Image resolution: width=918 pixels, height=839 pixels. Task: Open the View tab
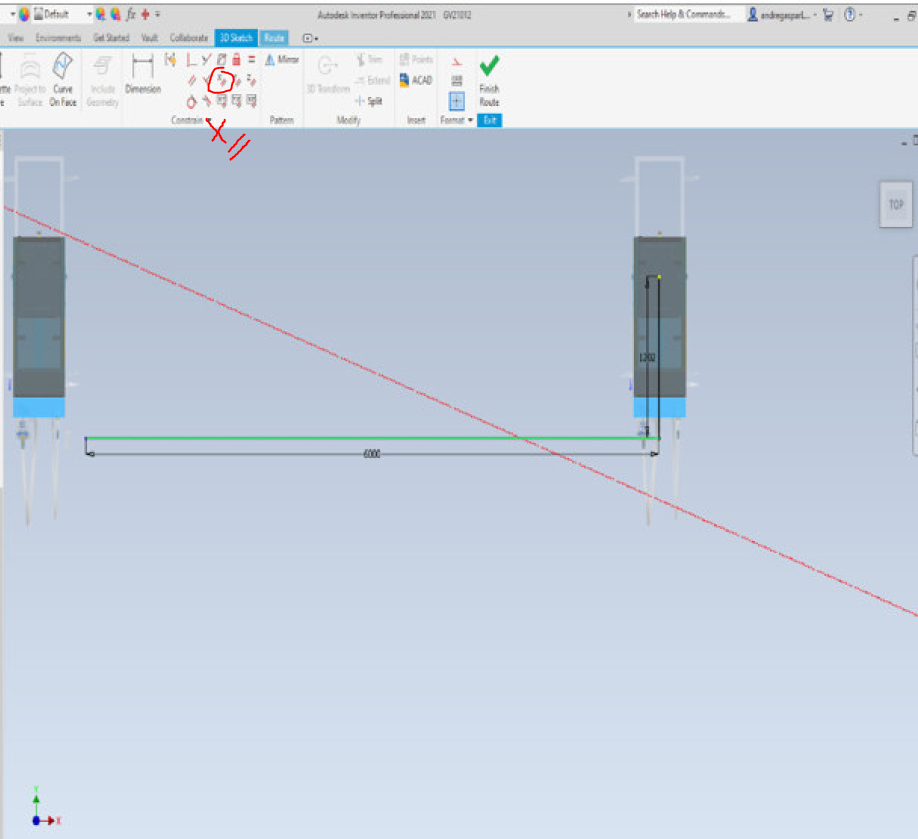(16, 38)
